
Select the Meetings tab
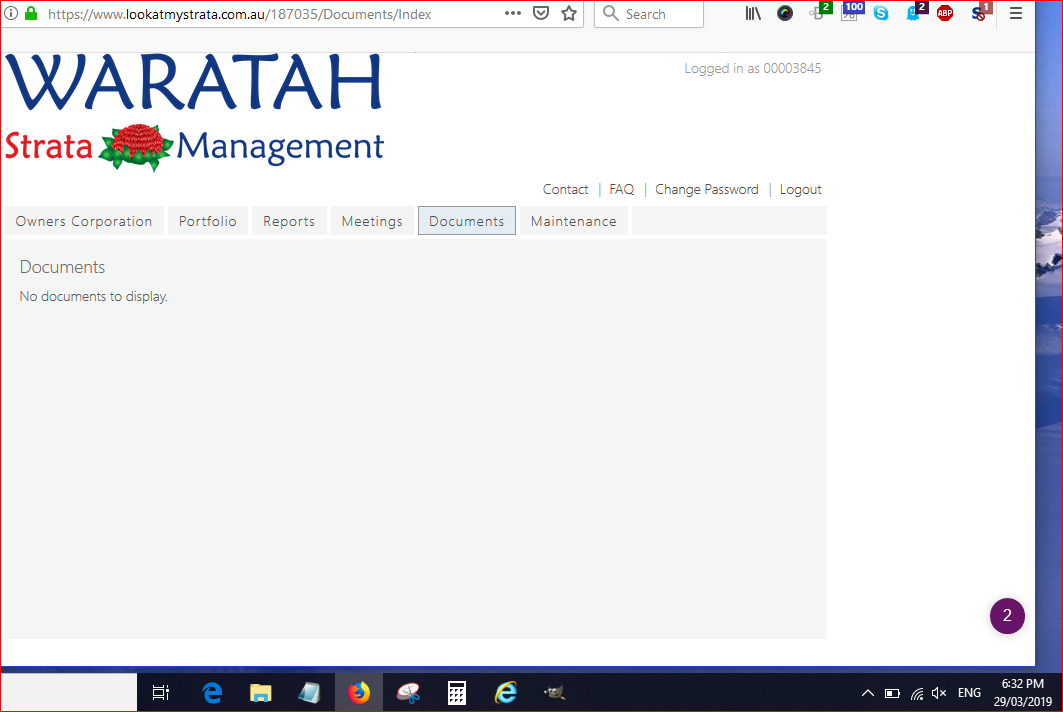coord(372,221)
